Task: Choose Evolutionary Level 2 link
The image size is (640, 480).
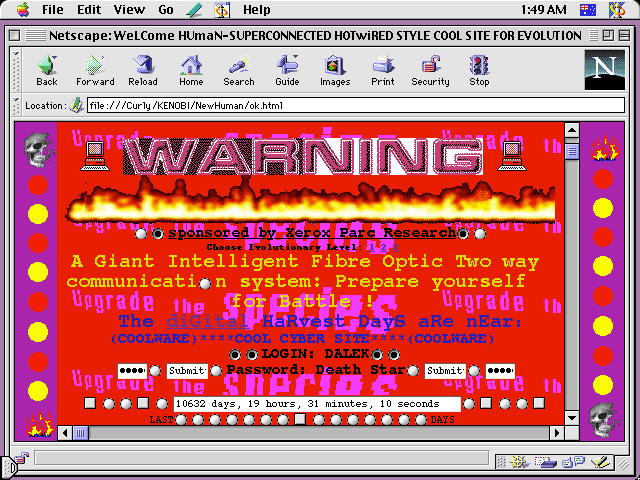Action: pos(384,247)
